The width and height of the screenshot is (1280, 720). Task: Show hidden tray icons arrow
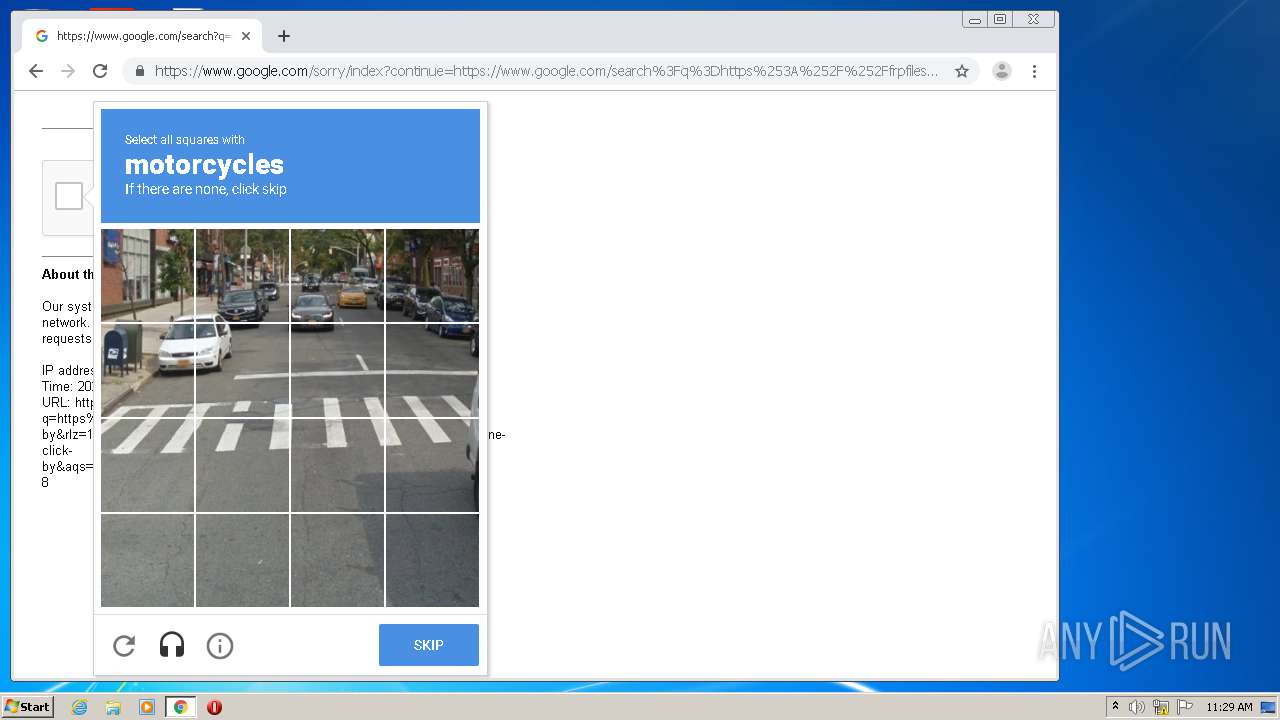pyautogui.click(x=1115, y=707)
